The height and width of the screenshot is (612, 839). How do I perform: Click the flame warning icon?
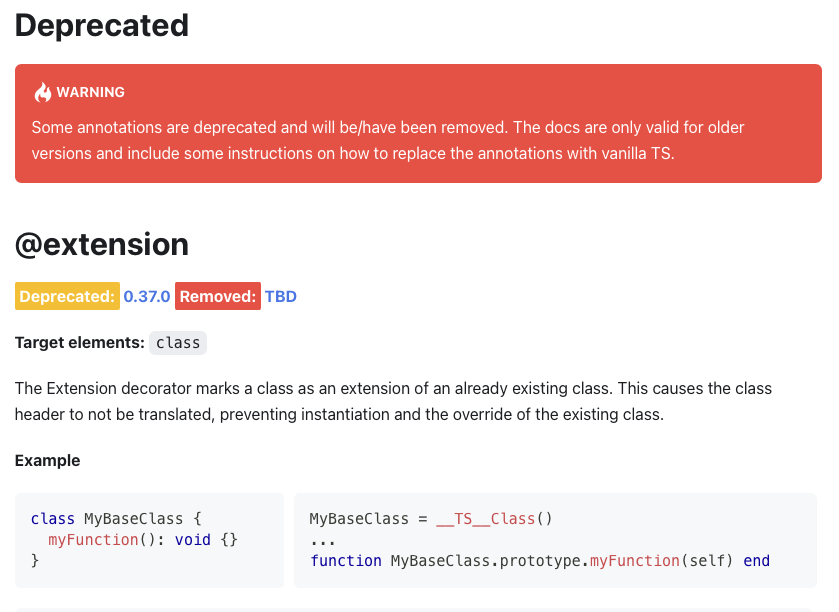coord(43,92)
